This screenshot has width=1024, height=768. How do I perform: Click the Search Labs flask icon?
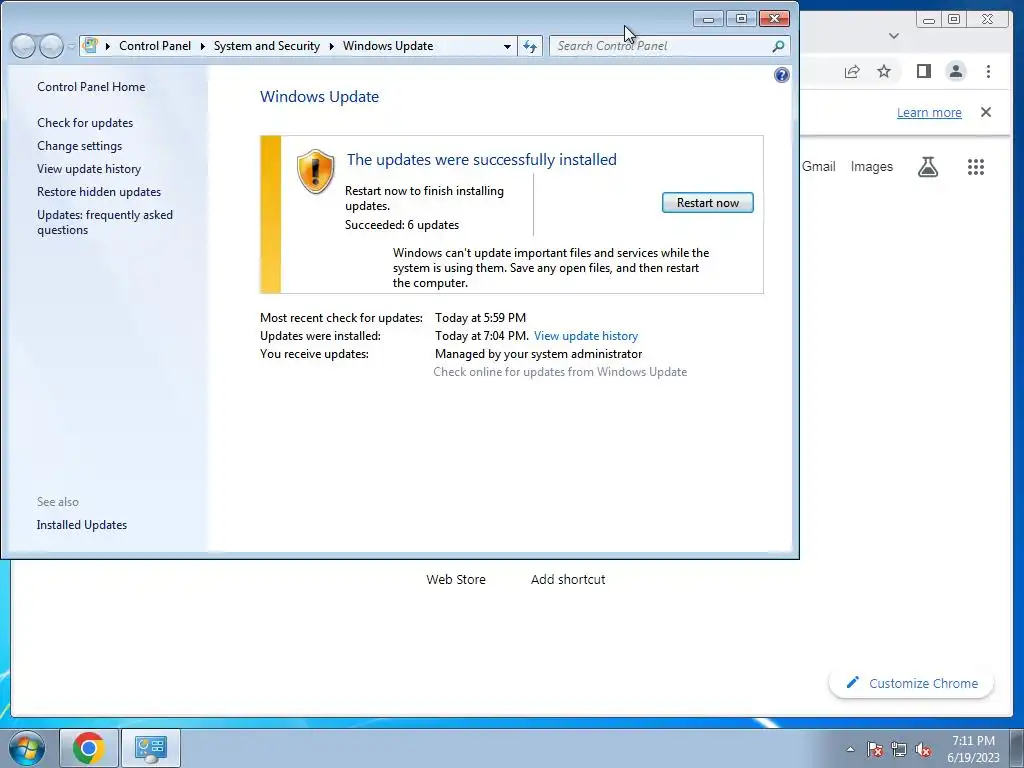(x=928, y=167)
